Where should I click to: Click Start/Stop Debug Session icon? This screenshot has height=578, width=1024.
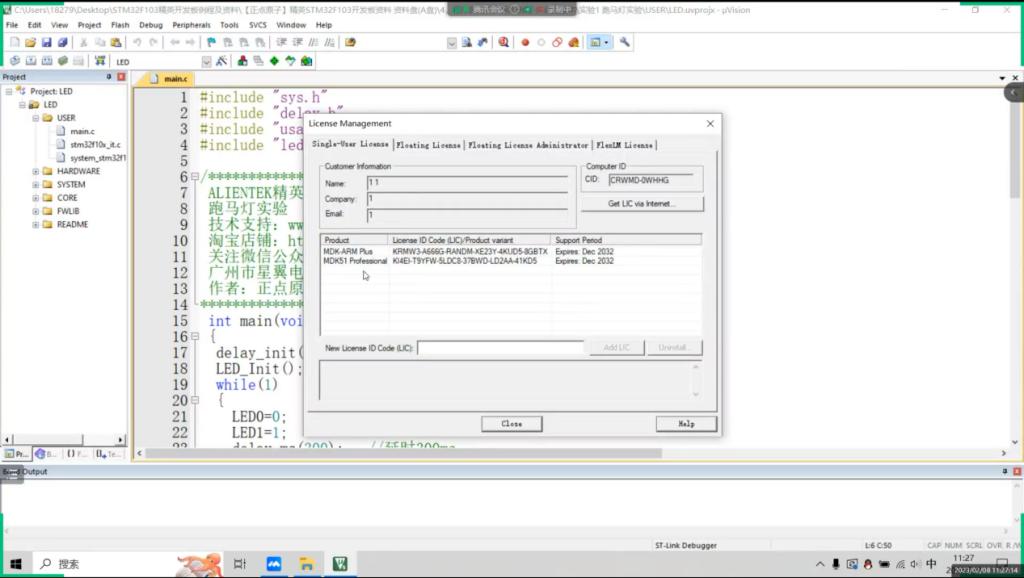coord(503,43)
